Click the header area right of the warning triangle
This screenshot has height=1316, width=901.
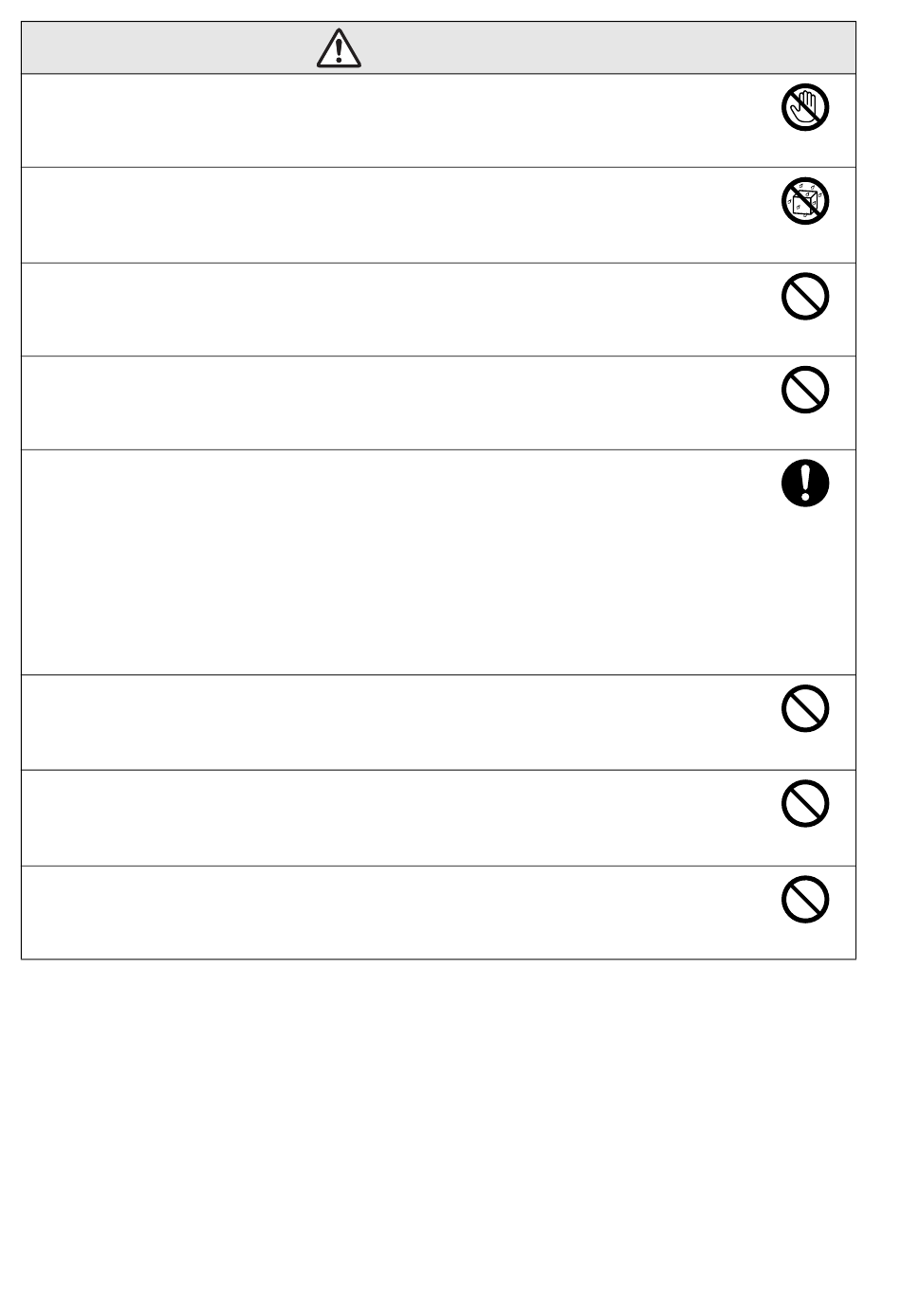[x=608, y=47]
